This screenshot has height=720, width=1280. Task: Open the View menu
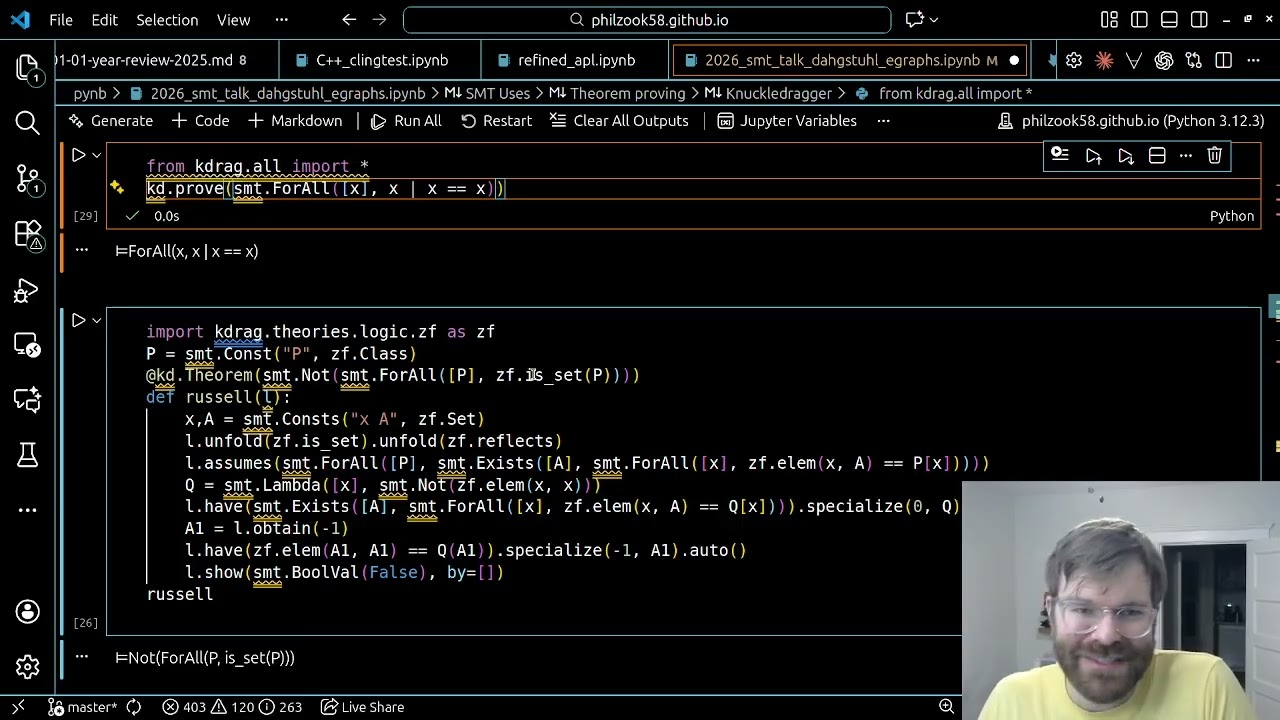pos(233,19)
